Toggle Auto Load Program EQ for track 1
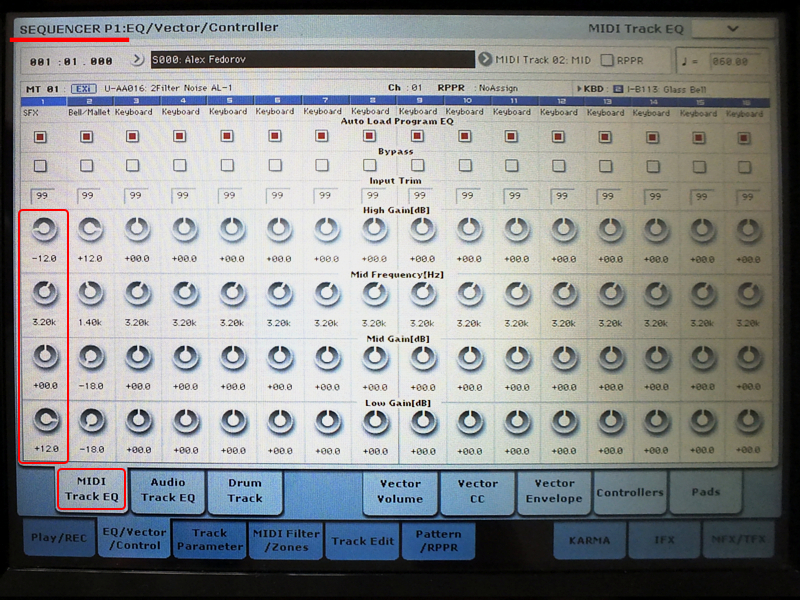This screenshot has height=600, width=800. [40, 137]
